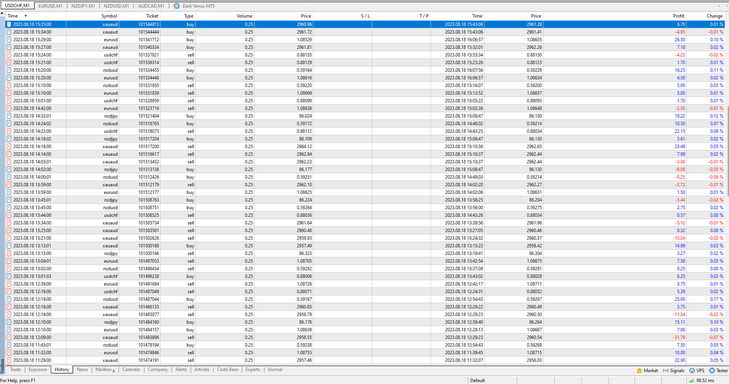The height and width of the screenshot is (384, 729).
Task: Switch to the NZDJPY,M1 chart tab
Action: (x=83, y=6)
